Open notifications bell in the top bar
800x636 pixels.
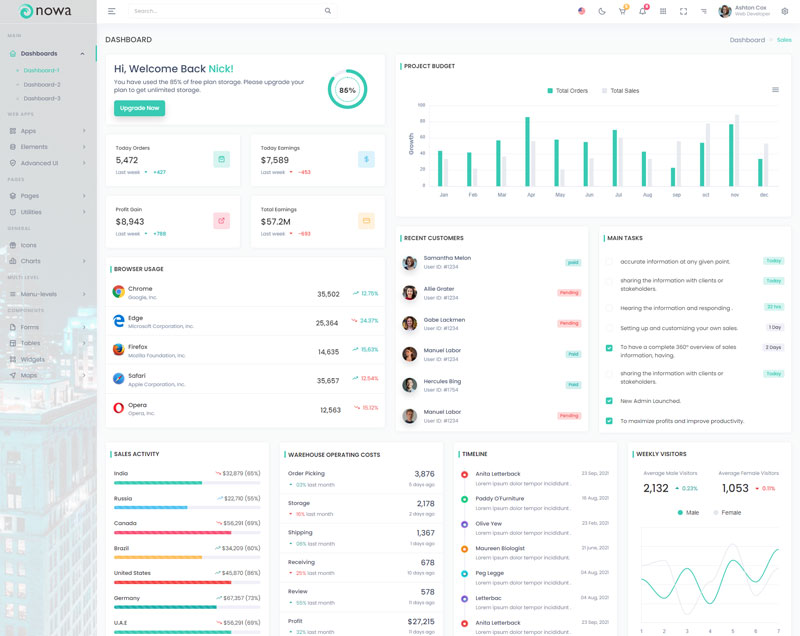click(x=642, y=11)
